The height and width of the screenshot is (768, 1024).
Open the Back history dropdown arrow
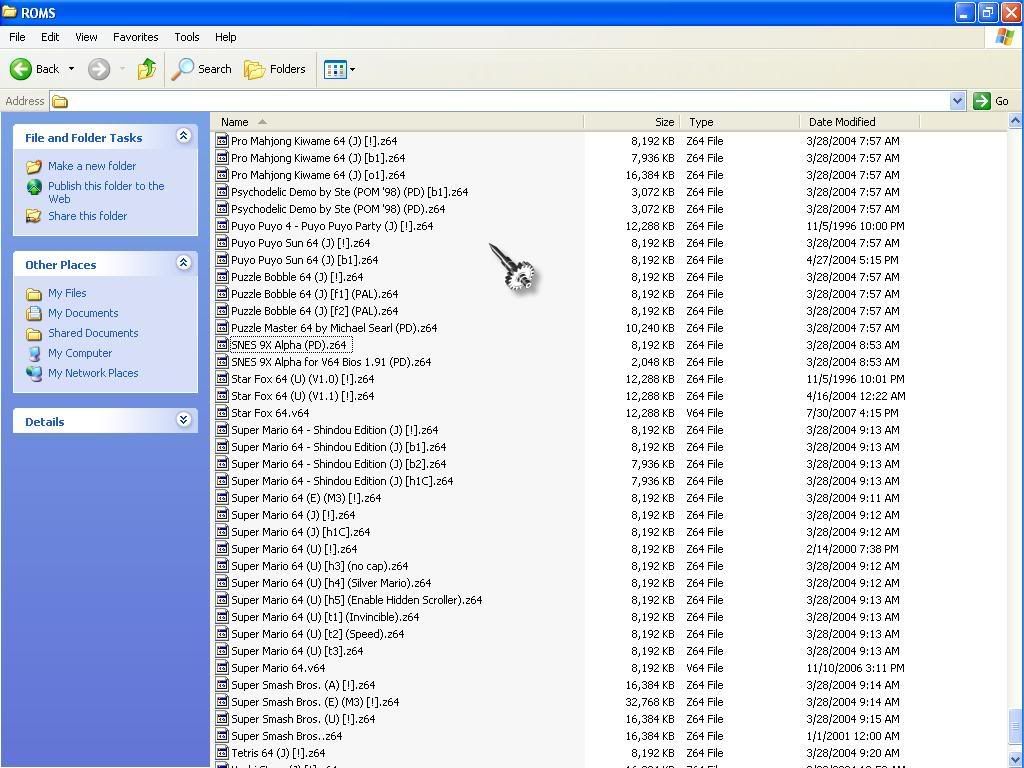tap(71, 69)
